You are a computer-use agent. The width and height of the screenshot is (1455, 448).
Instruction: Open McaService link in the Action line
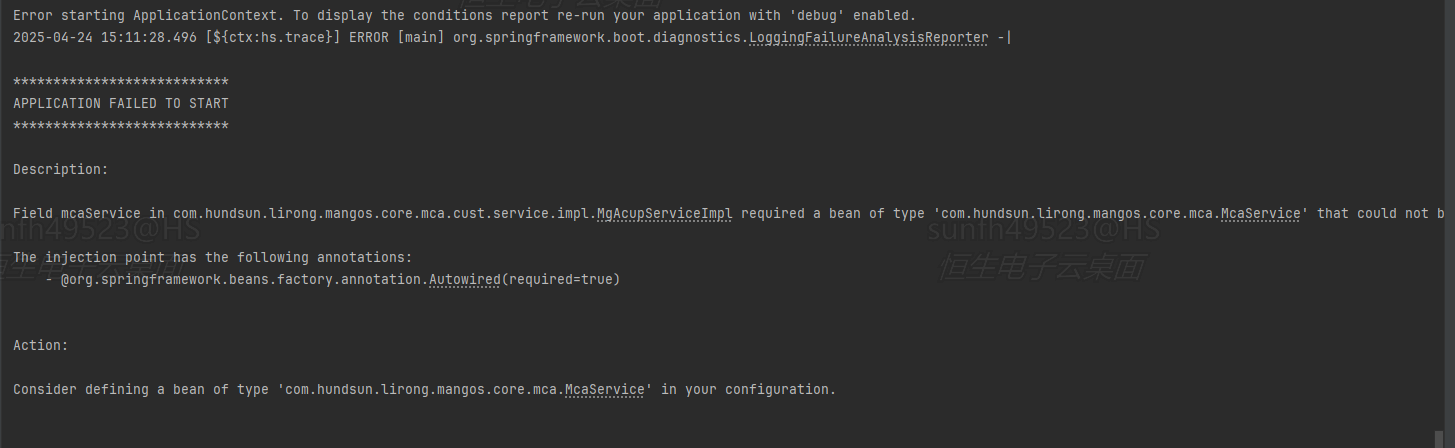click(604, 389)
